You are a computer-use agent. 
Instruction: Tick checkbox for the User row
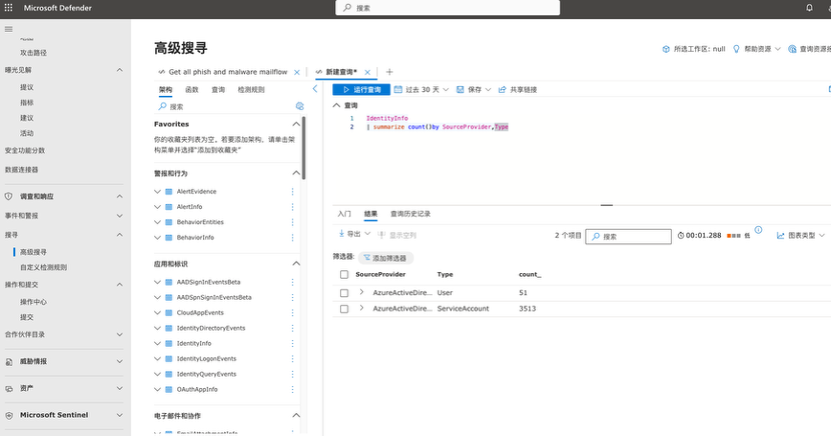point(344,293)
